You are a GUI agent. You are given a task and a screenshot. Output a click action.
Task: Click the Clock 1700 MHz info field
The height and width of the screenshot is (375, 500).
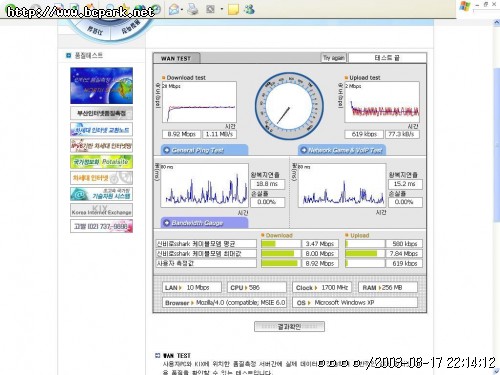click(x=322, y=287)
